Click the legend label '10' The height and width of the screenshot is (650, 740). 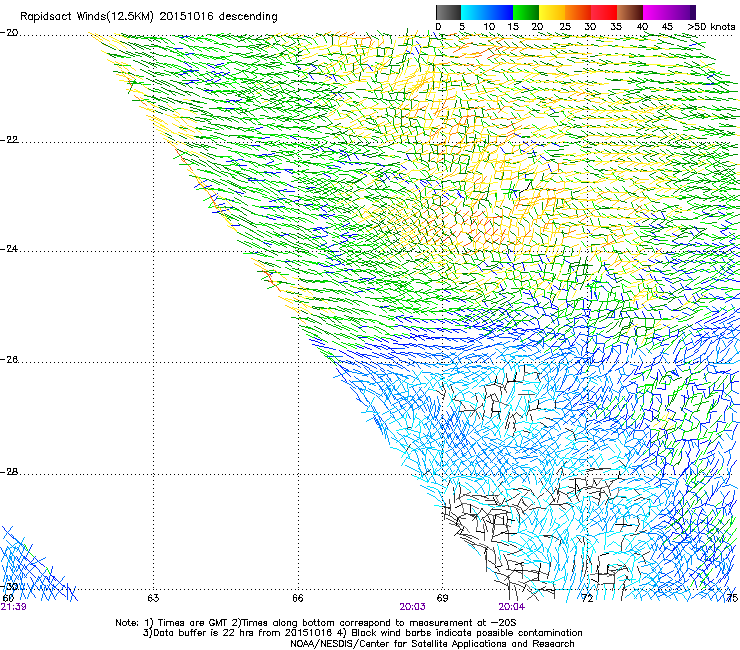pos(489,27)
